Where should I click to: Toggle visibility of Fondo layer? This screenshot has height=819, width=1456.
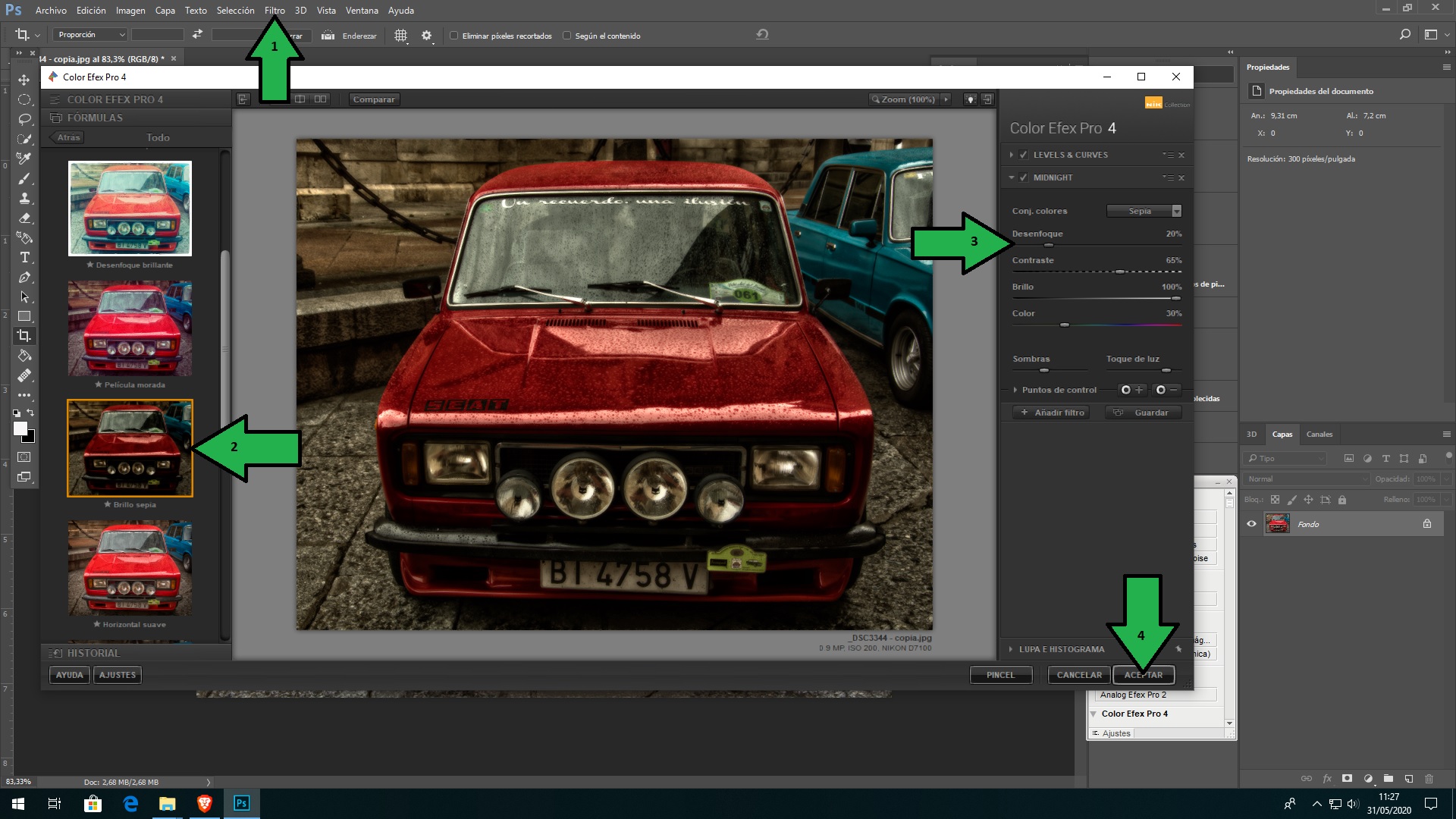pos(1252,524)
